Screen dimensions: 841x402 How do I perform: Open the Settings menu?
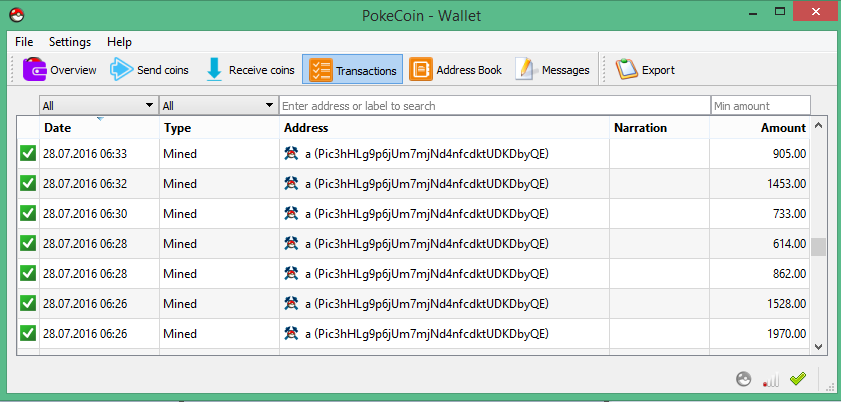pyautogui.click(x=70, y=42)
